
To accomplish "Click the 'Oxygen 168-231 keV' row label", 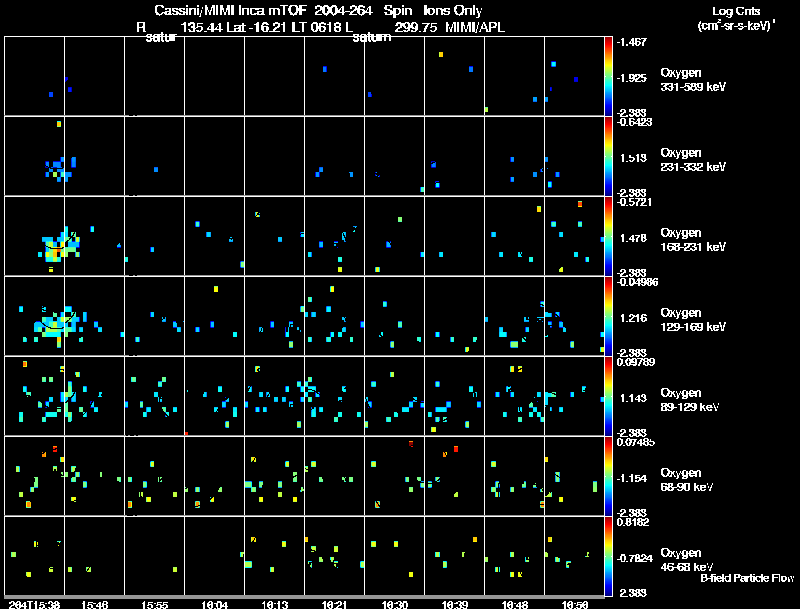I will pos(693,240).
